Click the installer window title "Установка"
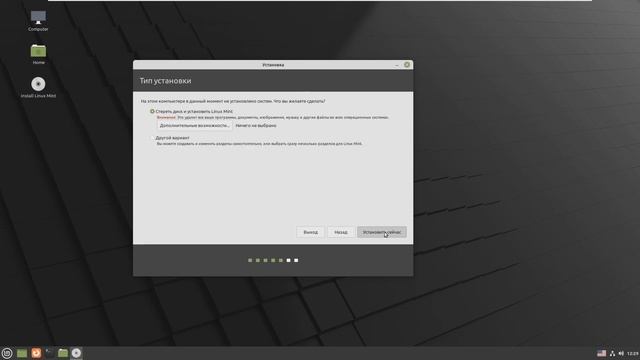Image resolution: width=640 pixels, height=360 pixels. 273,65
